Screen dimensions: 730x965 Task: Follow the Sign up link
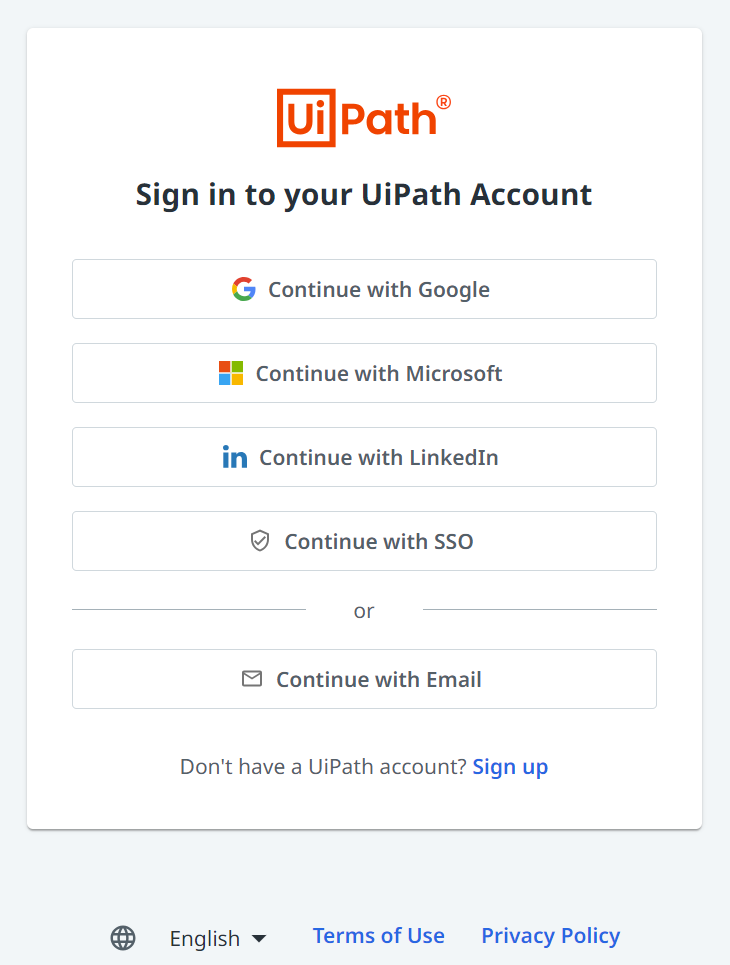click(x=510, y=767)
